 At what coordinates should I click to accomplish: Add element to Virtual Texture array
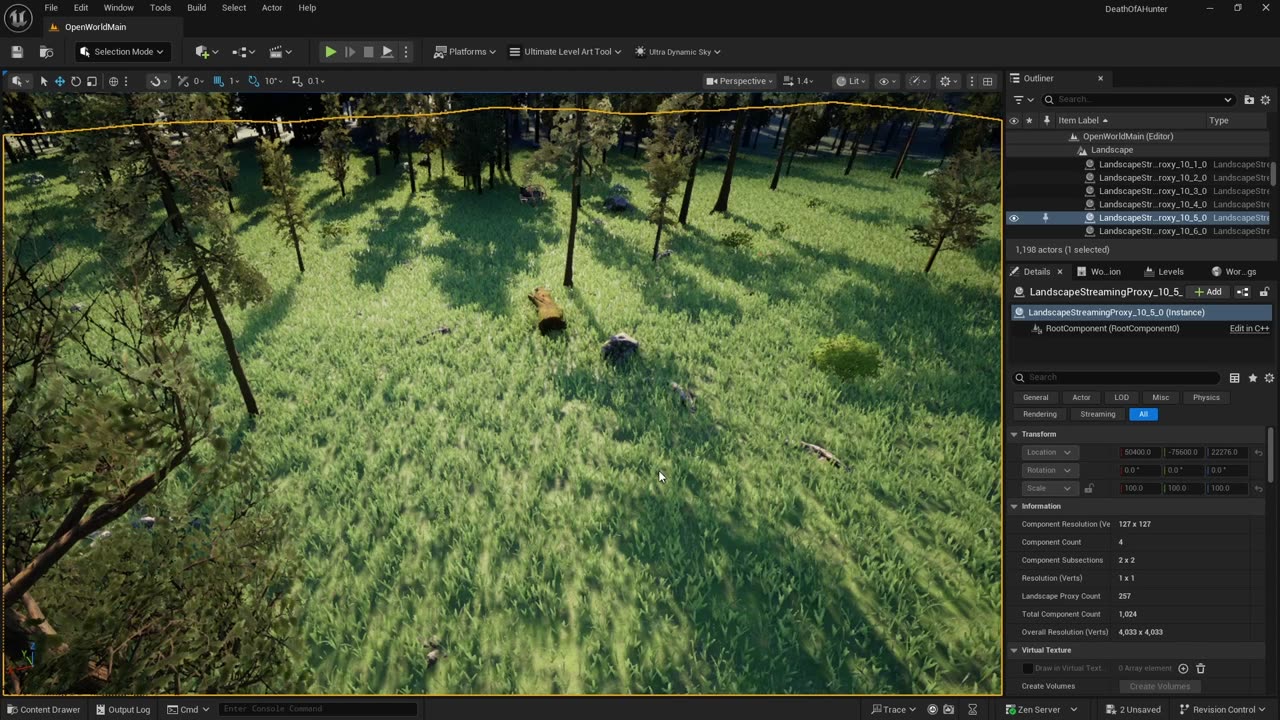point(1183,668)
